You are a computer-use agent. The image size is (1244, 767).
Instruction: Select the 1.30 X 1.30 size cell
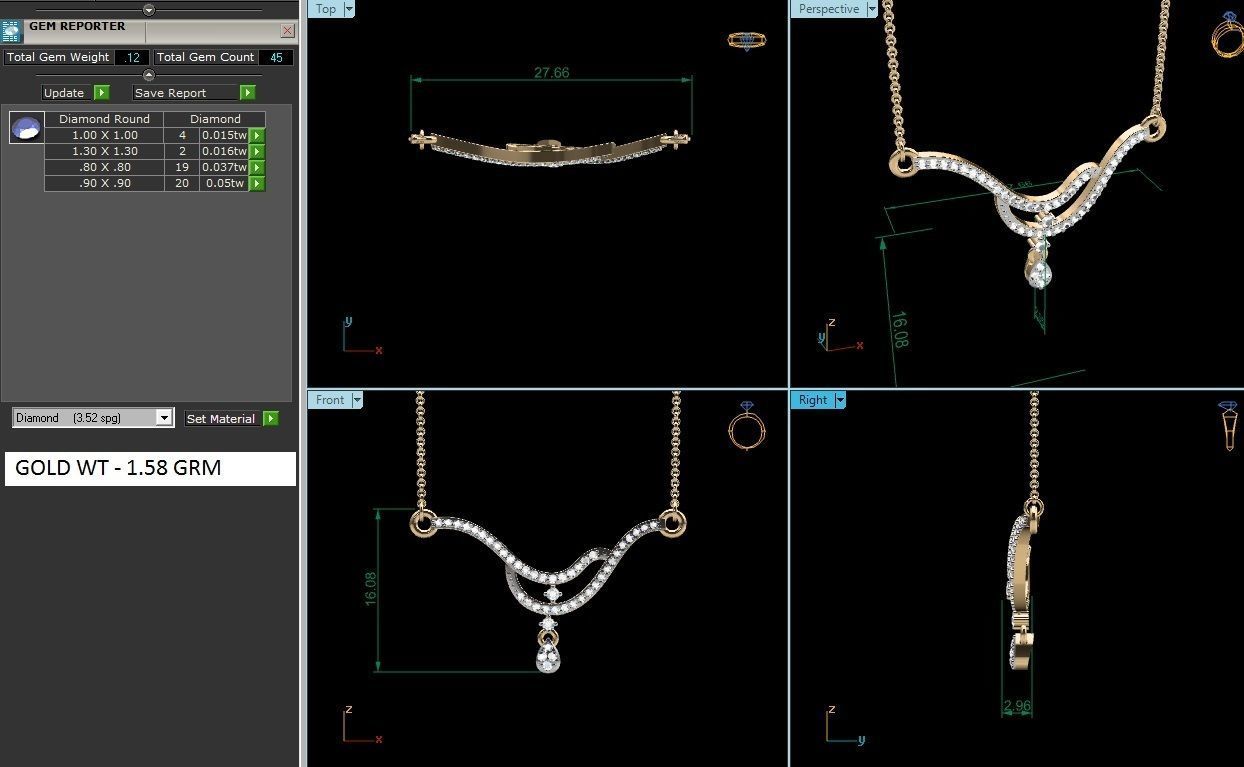[x=105, y=151]
